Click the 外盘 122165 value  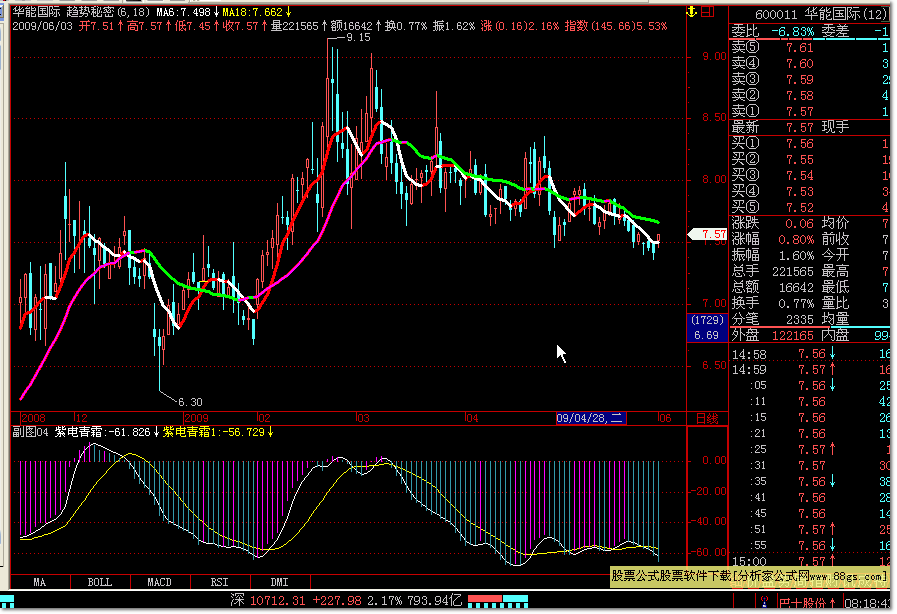[792, 336]
